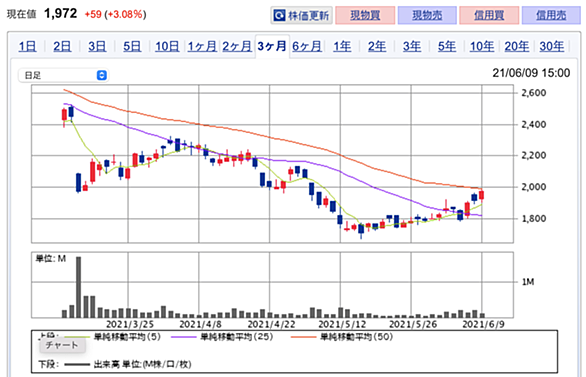Click the timestamp 21/06/09 15:00
The image size is (586, 377).
tap(531, 73)
